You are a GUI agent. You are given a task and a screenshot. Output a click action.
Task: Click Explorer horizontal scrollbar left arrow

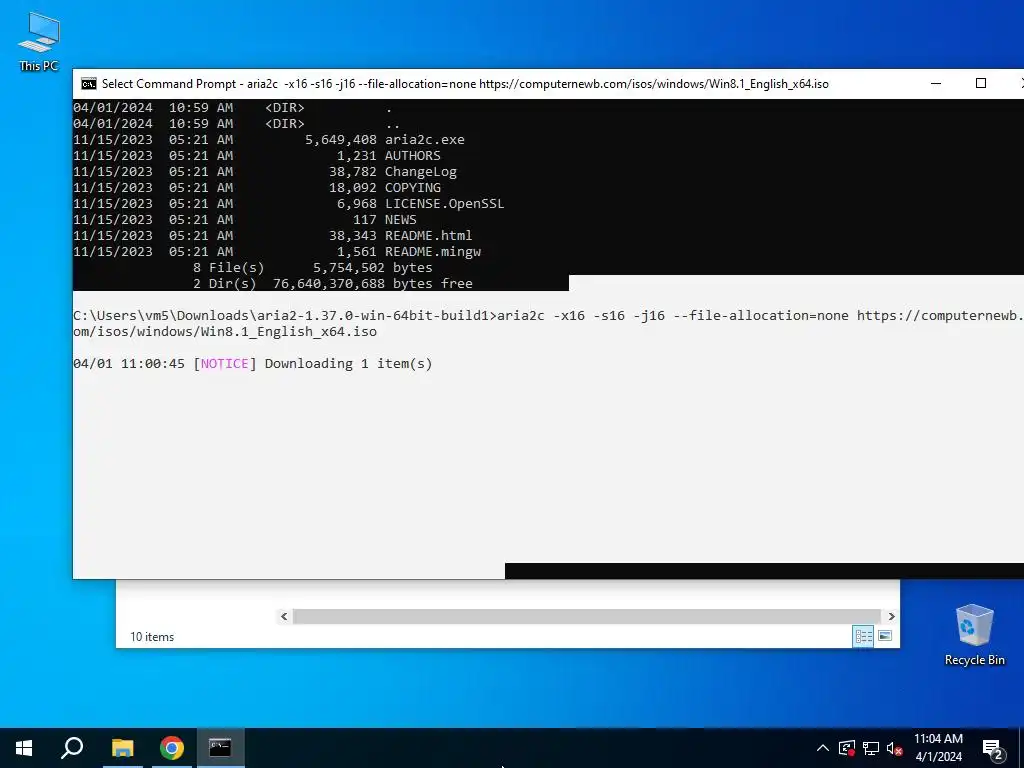[x=284, y=616]
